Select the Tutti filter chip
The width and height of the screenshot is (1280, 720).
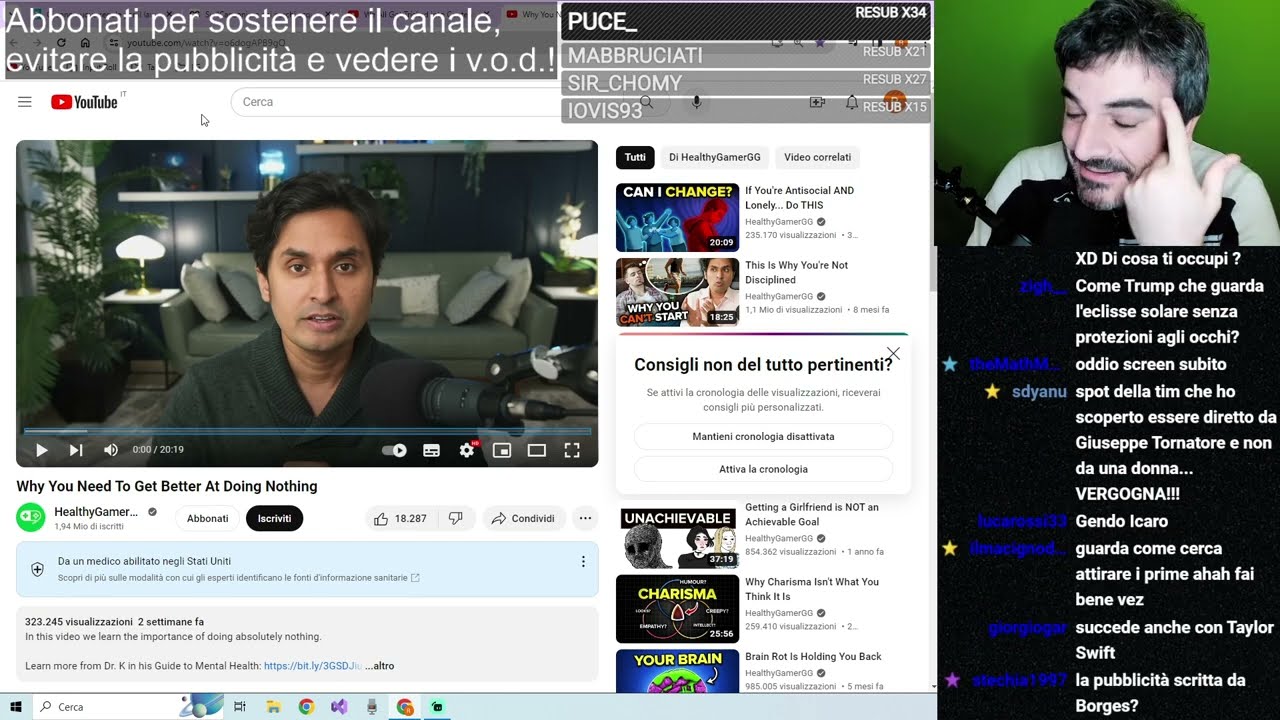point(635,157)
